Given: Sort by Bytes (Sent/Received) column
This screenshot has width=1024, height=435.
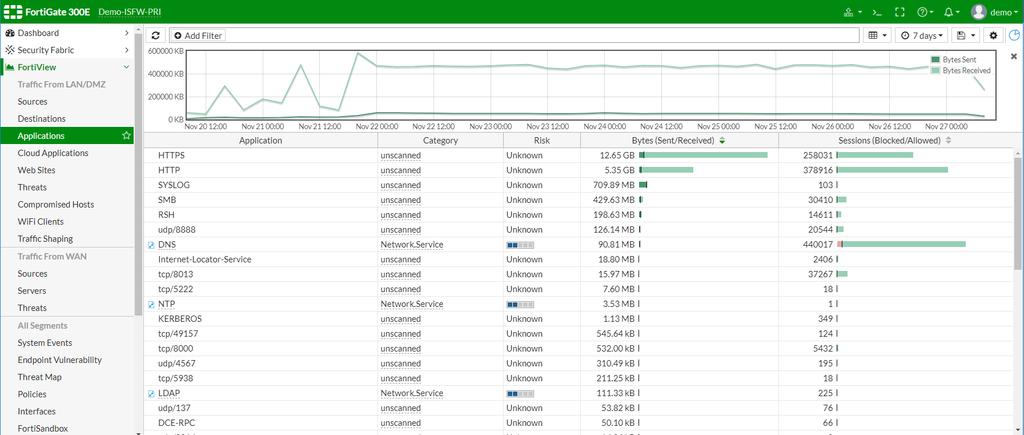Looking at the screenshot, I should (x=679, y=140).
